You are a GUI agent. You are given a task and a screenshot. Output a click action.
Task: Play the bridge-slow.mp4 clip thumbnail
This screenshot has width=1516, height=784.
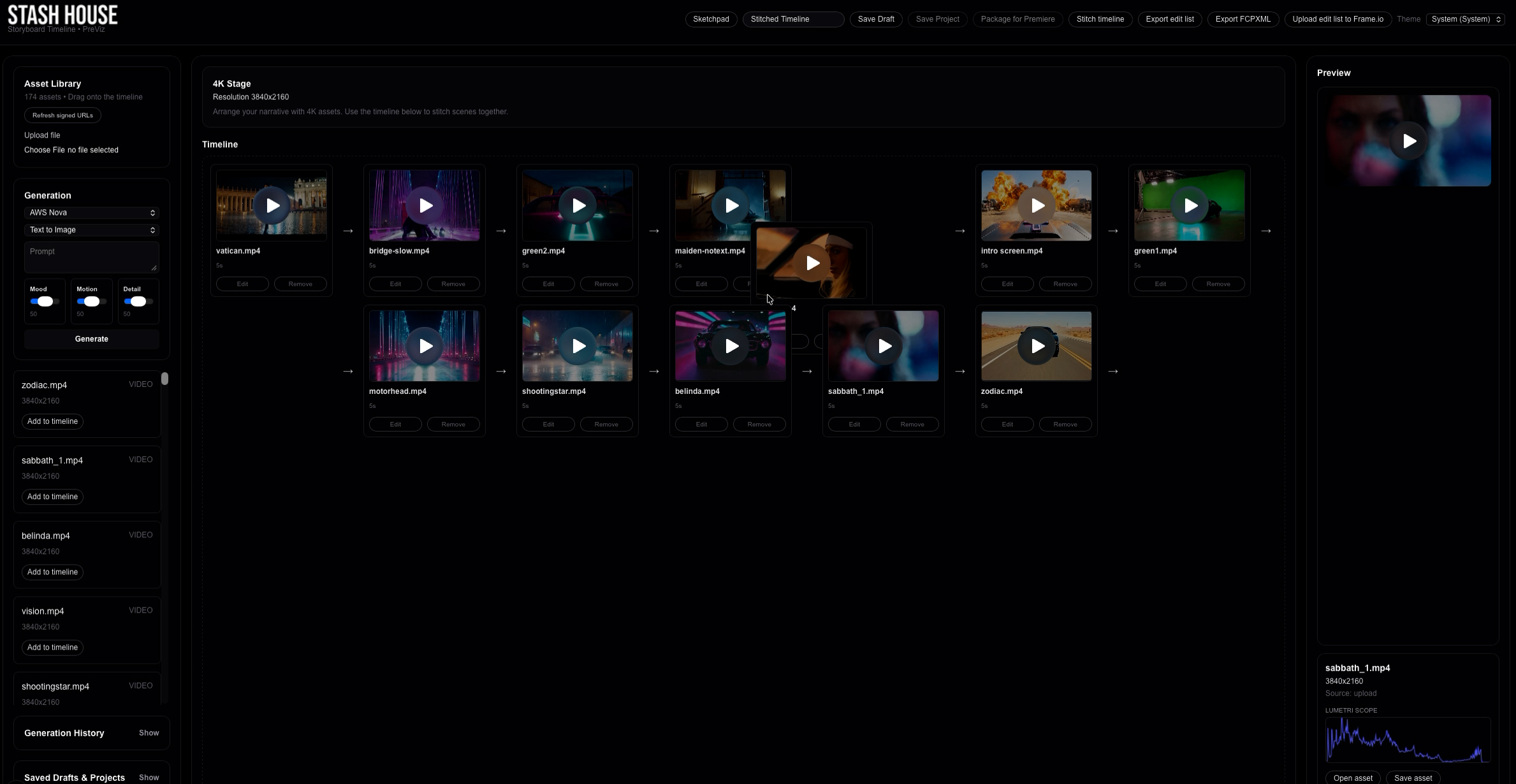point(425,205)
